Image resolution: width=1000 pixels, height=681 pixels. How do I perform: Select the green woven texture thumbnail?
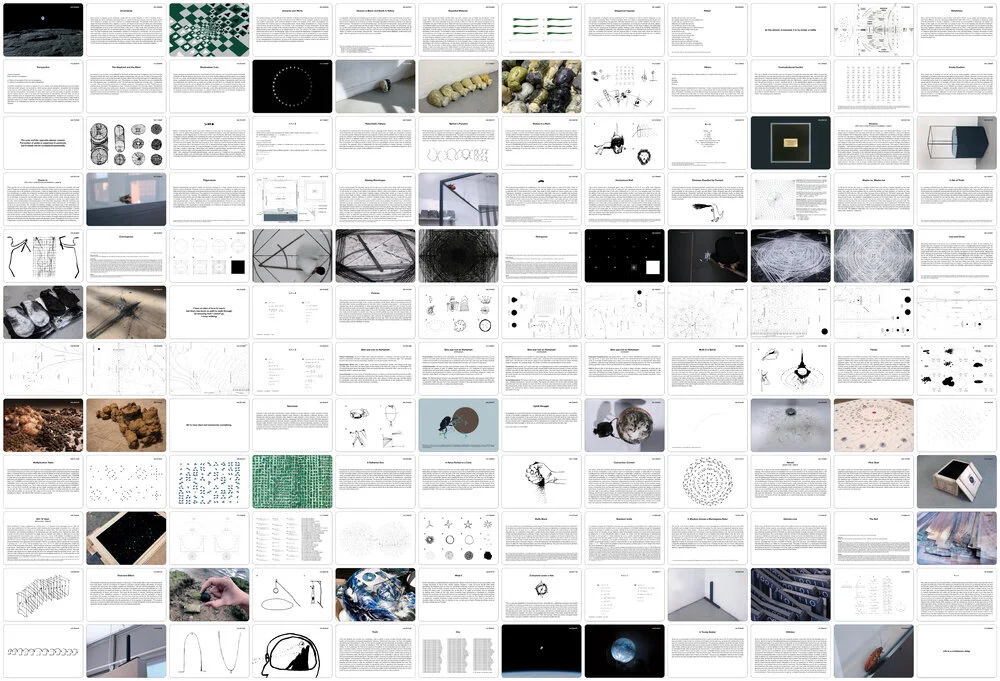(292, 482)
